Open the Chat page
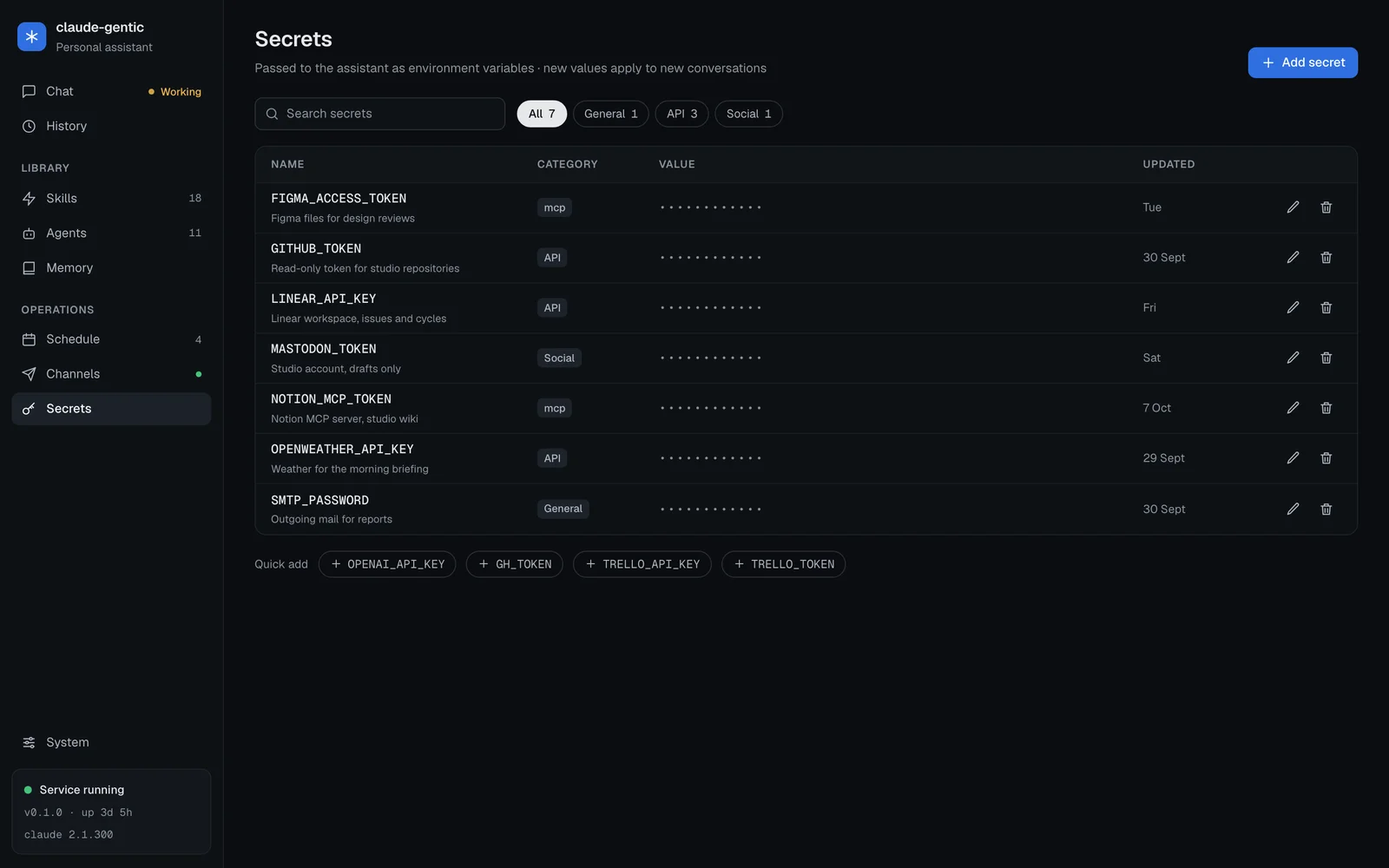Image resolution: width=1389 pixels, height=868 pixels. 111,91
